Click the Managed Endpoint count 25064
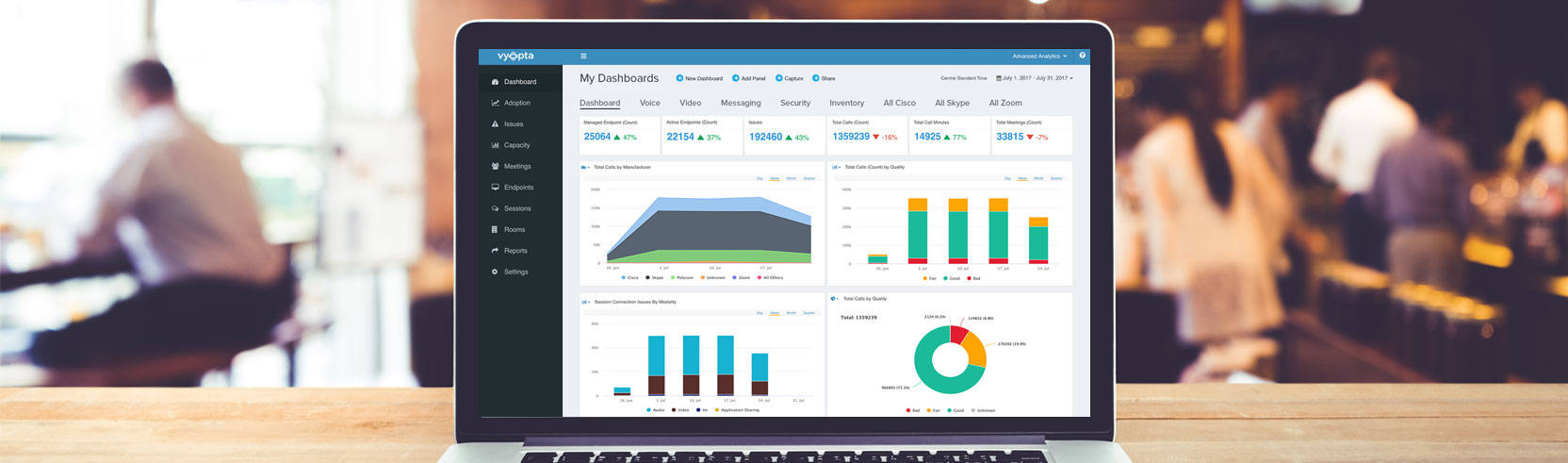 point(597,137)
